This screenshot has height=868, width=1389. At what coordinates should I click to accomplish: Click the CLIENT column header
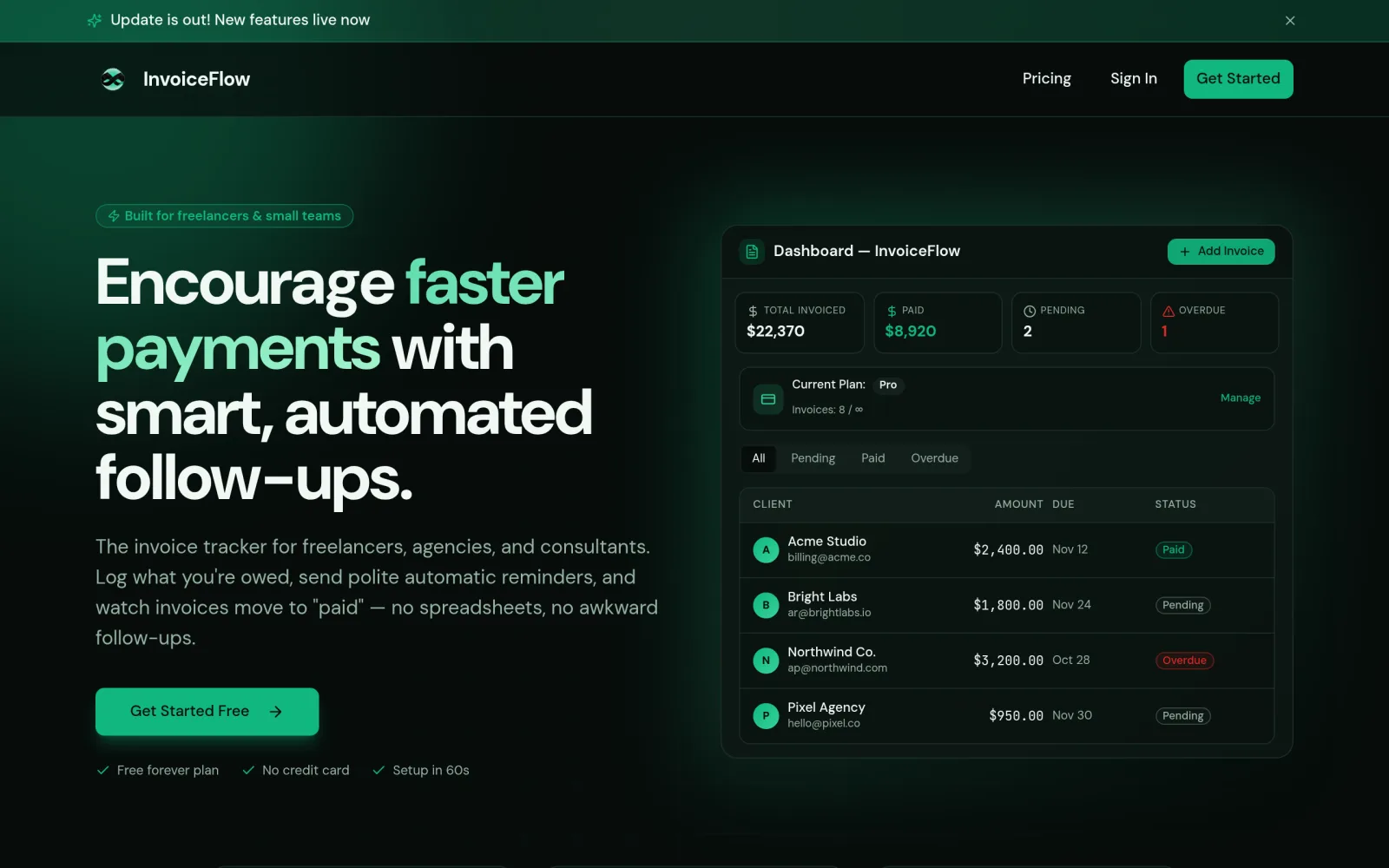click(772, 504)
